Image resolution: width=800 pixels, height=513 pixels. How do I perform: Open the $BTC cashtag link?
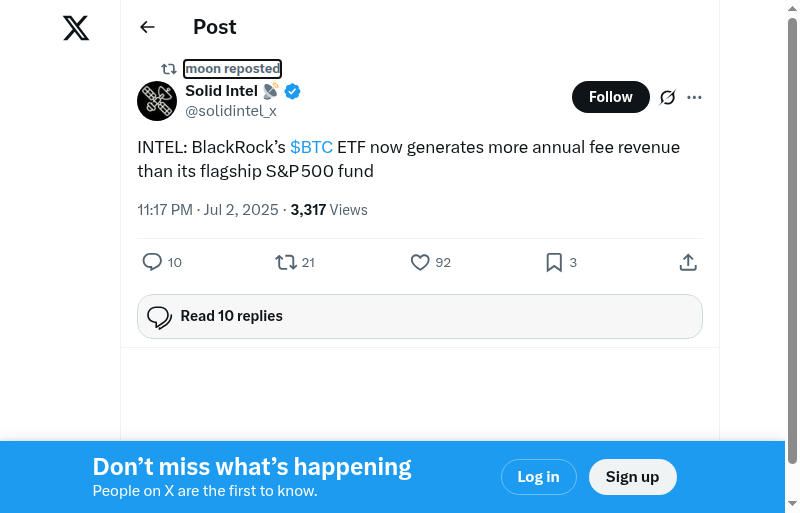pyautogui.click(x=311, y=147)
